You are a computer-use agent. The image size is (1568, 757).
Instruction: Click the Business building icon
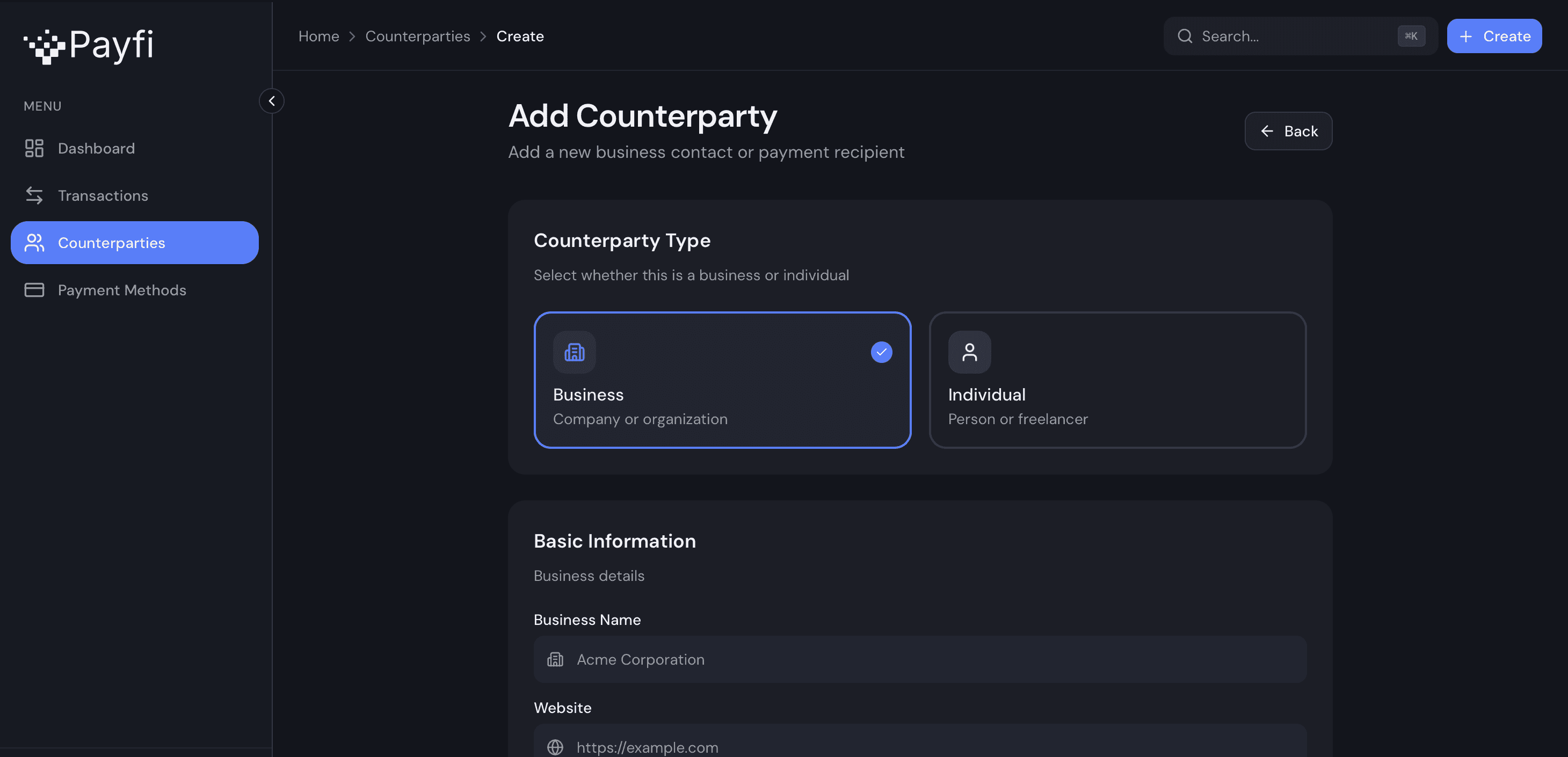[x=574, y=352]
